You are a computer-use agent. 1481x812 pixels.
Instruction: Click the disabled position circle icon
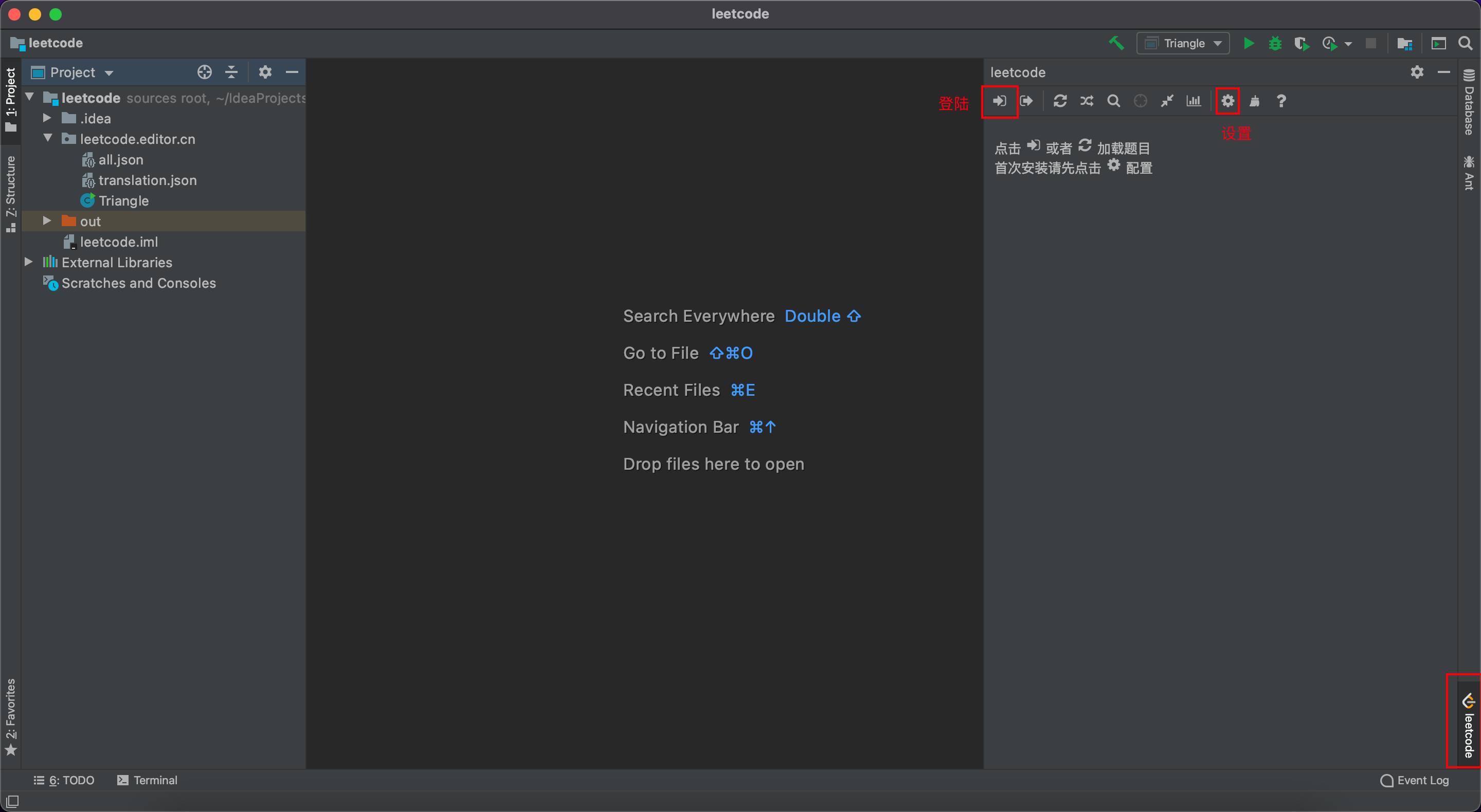pos(1140,101)
